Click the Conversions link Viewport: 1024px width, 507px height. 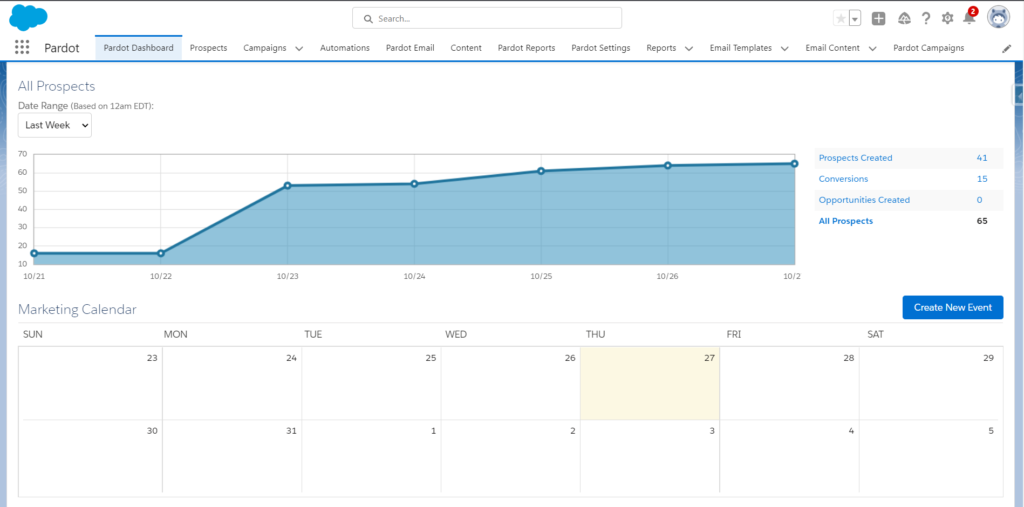(x=844, y=178)
